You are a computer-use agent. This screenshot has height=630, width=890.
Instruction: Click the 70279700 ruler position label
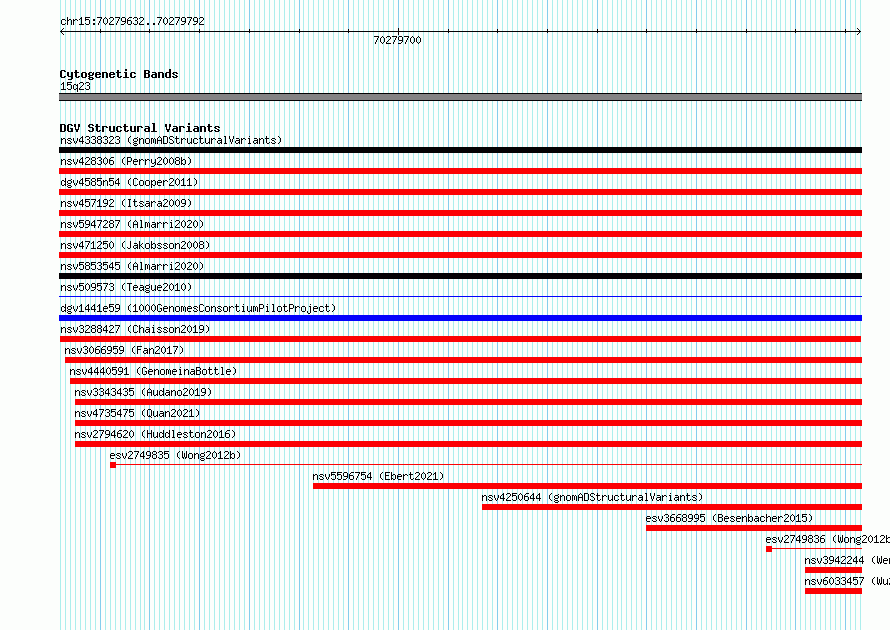pyautogui.click(x=397, y=40)
